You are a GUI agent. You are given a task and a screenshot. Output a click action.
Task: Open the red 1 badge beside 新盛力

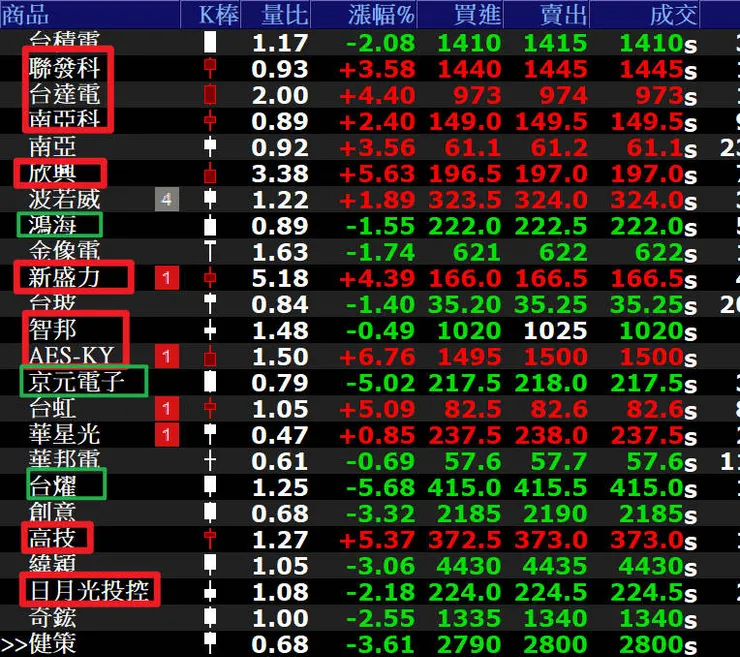[x=167, y=278]
